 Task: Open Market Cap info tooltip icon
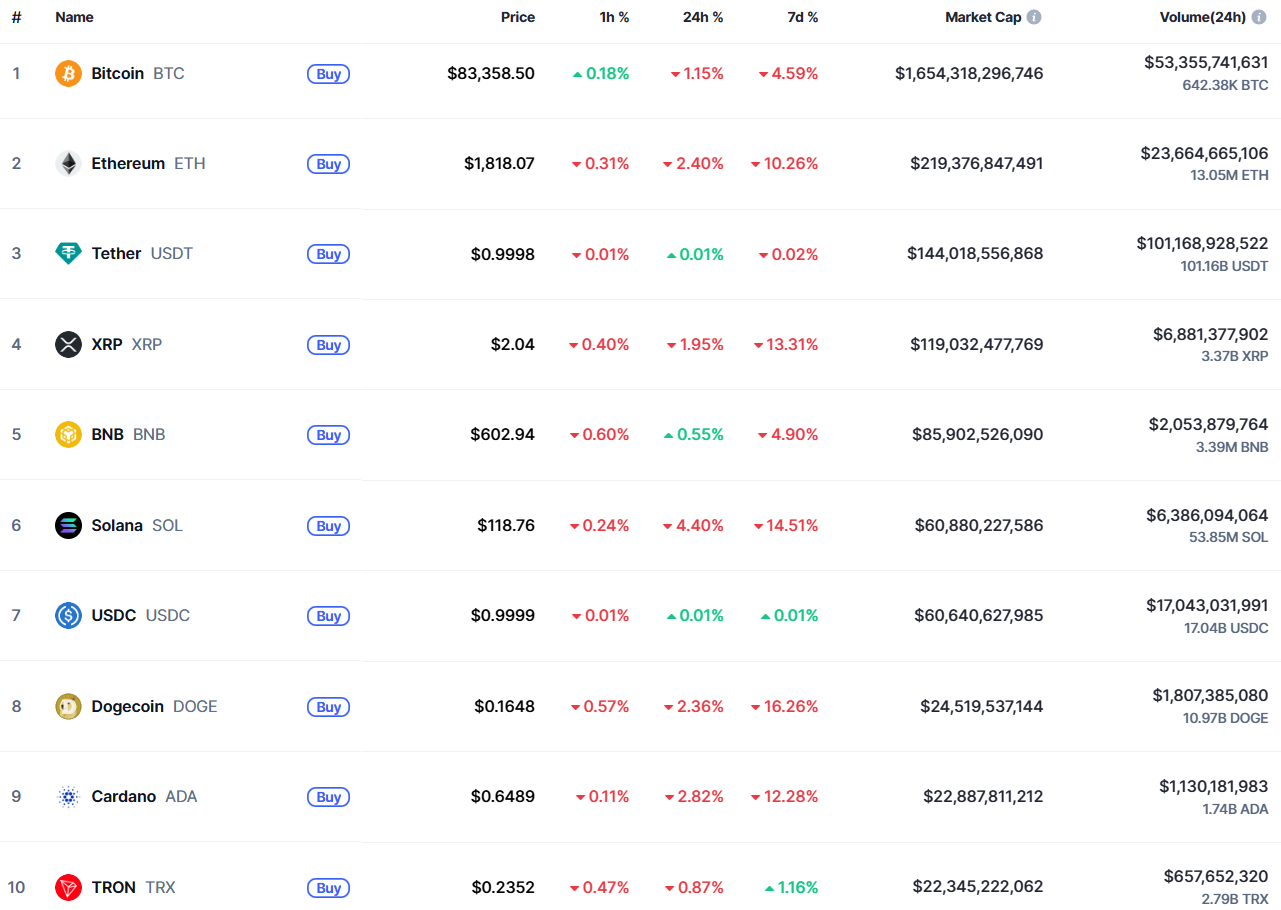(1034, 17)
